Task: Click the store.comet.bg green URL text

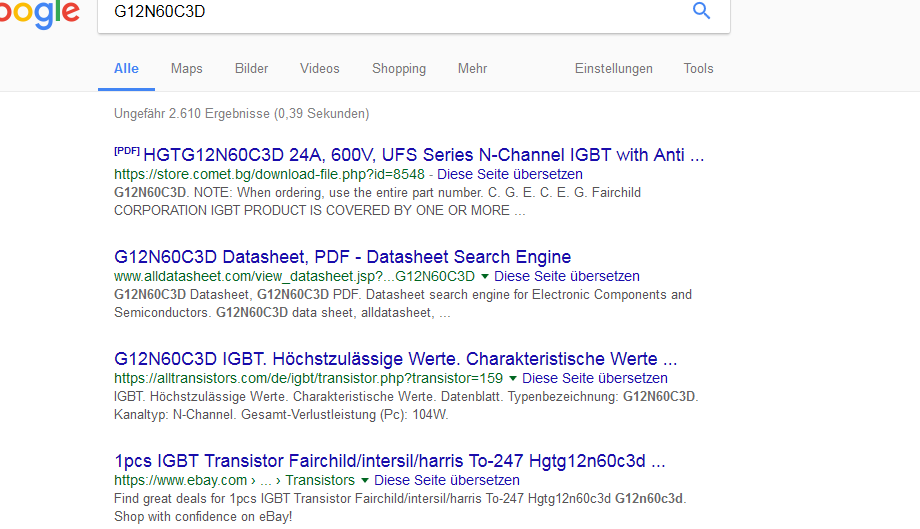Action: tap(269, 174)
